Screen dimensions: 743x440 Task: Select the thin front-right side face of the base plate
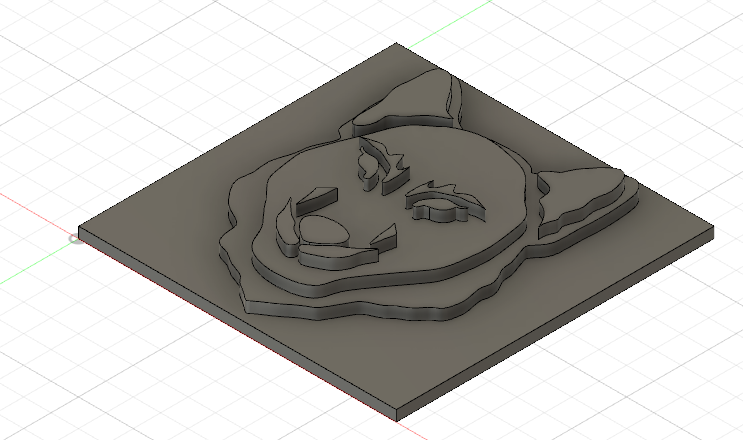[x=555, y=324]
